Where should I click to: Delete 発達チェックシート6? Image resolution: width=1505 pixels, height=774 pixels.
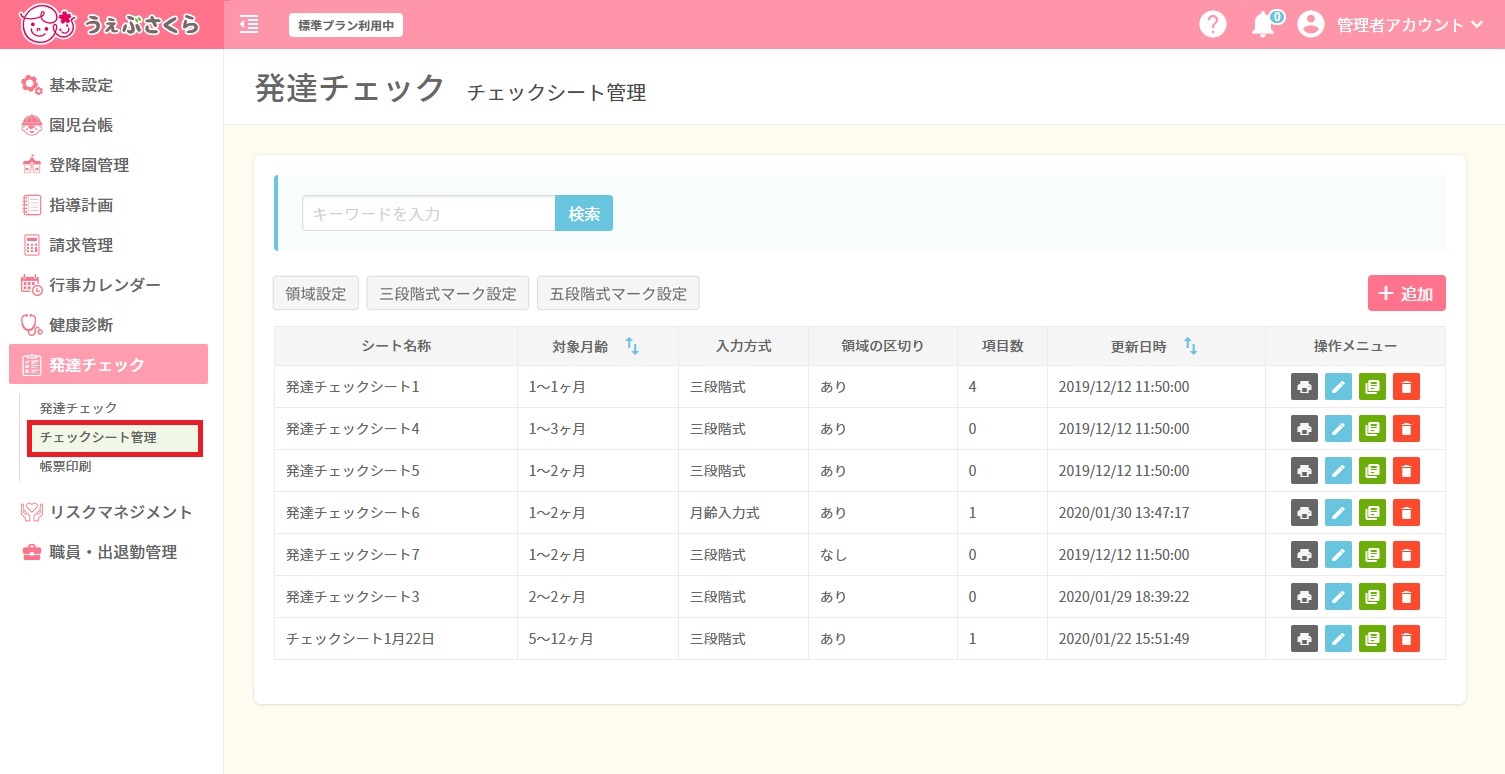tap(1406, 513)
